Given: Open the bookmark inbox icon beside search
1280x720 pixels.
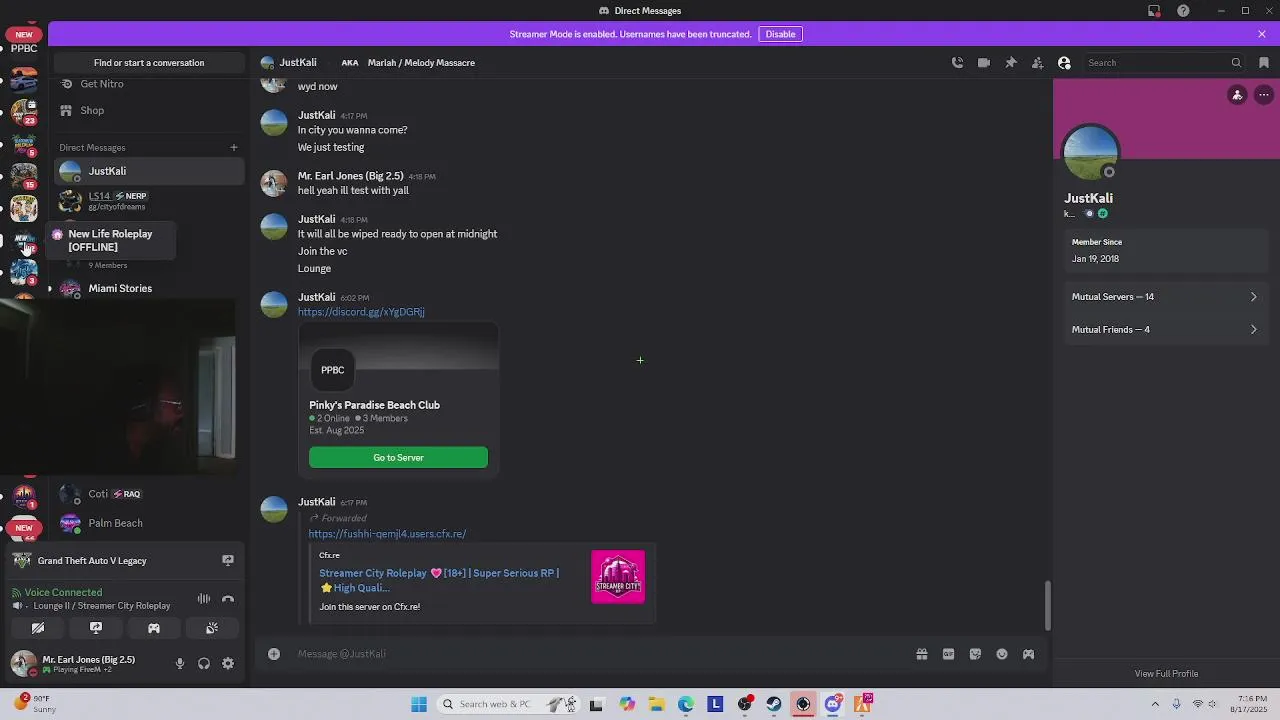Looking at the screenshot, I should click(x=1264, y=62).
